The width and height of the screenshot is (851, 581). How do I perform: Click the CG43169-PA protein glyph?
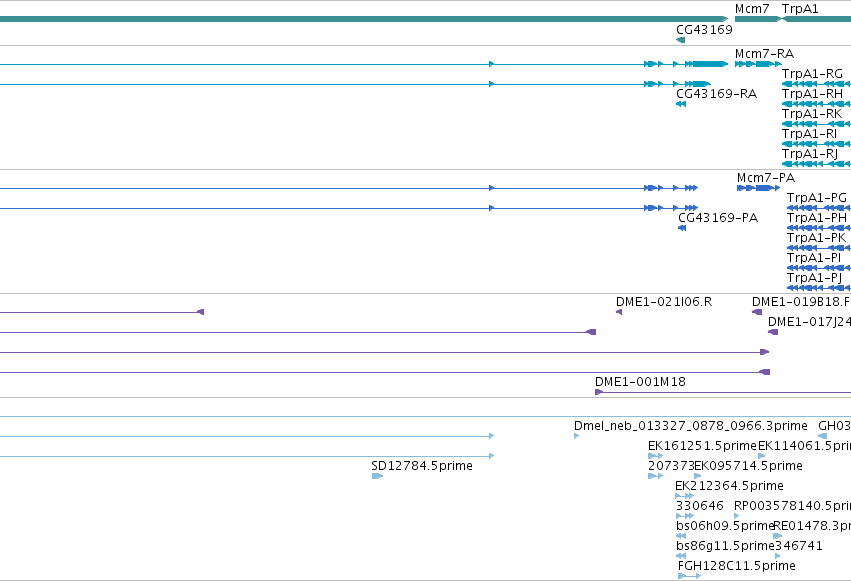click(682, 228)
